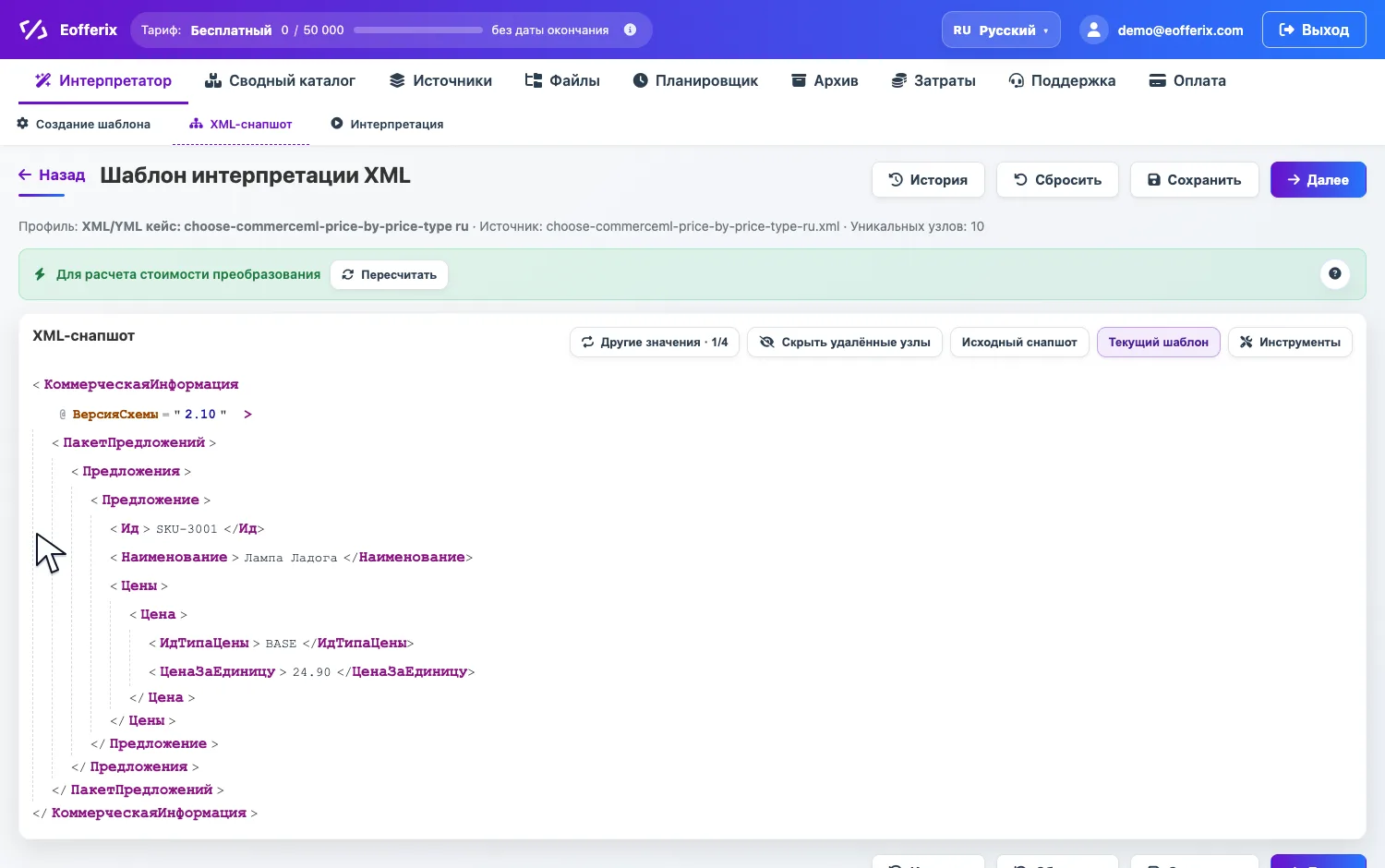Select the Предложения opening tag
Viewport: 1385px width, 868px height.
pos(131,471)
